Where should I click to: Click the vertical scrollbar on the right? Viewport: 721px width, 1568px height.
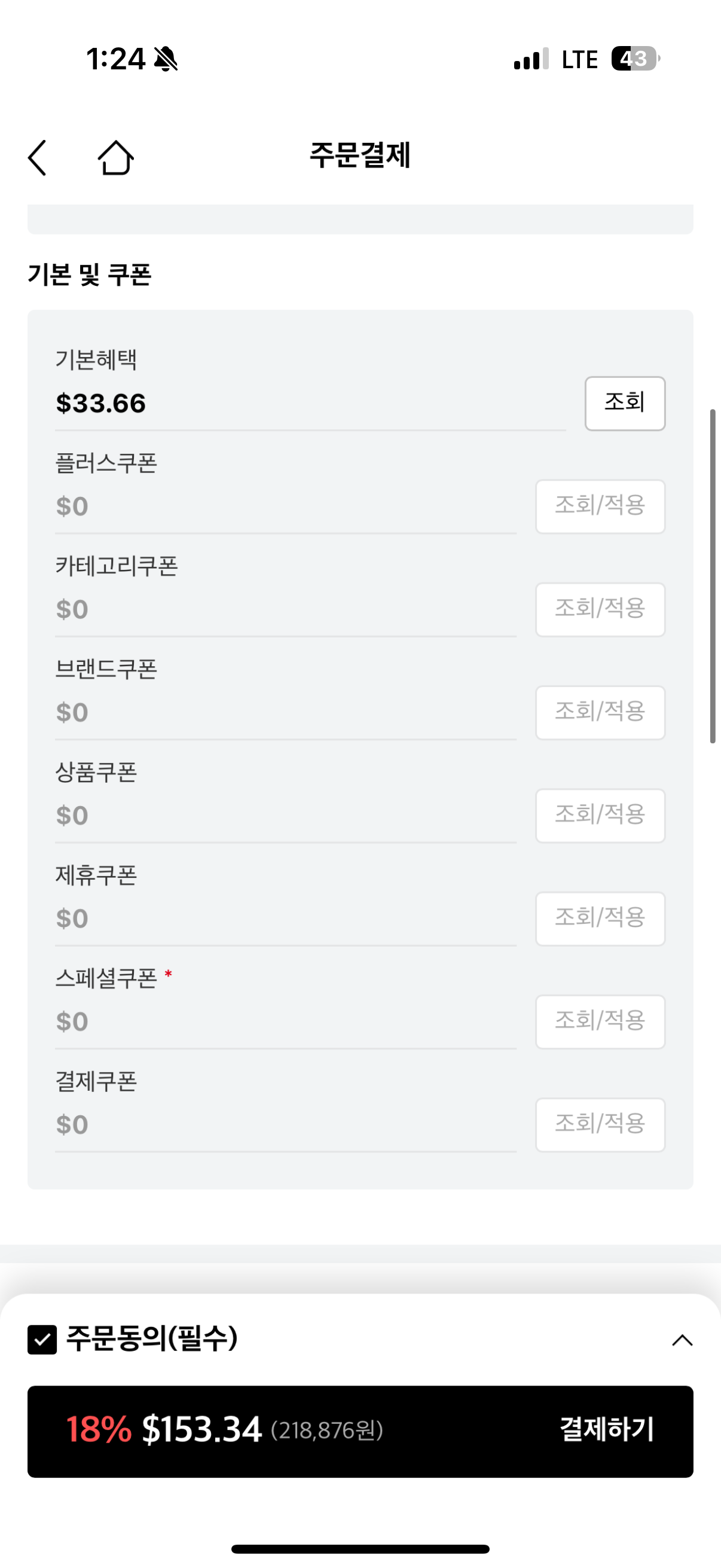713,576
